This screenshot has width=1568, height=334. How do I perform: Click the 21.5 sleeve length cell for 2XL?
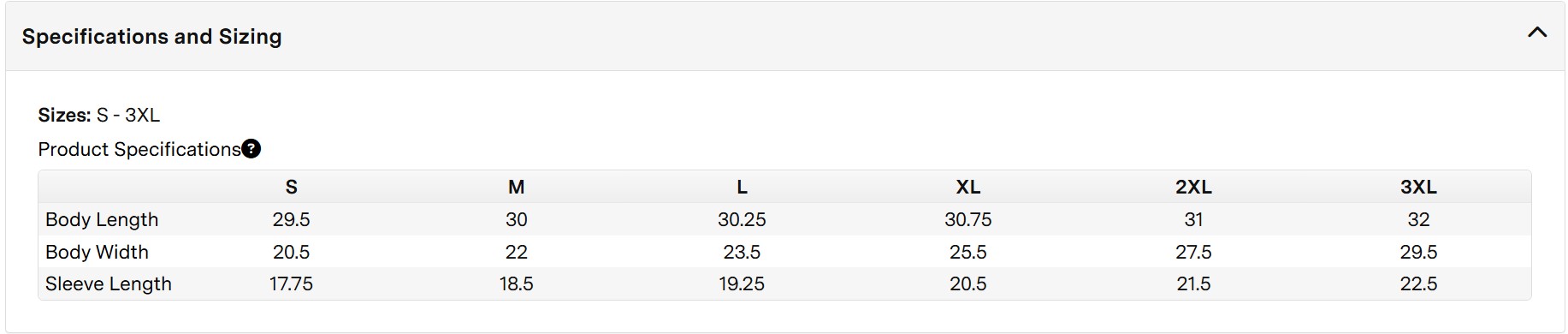(x=1193, y=283)
